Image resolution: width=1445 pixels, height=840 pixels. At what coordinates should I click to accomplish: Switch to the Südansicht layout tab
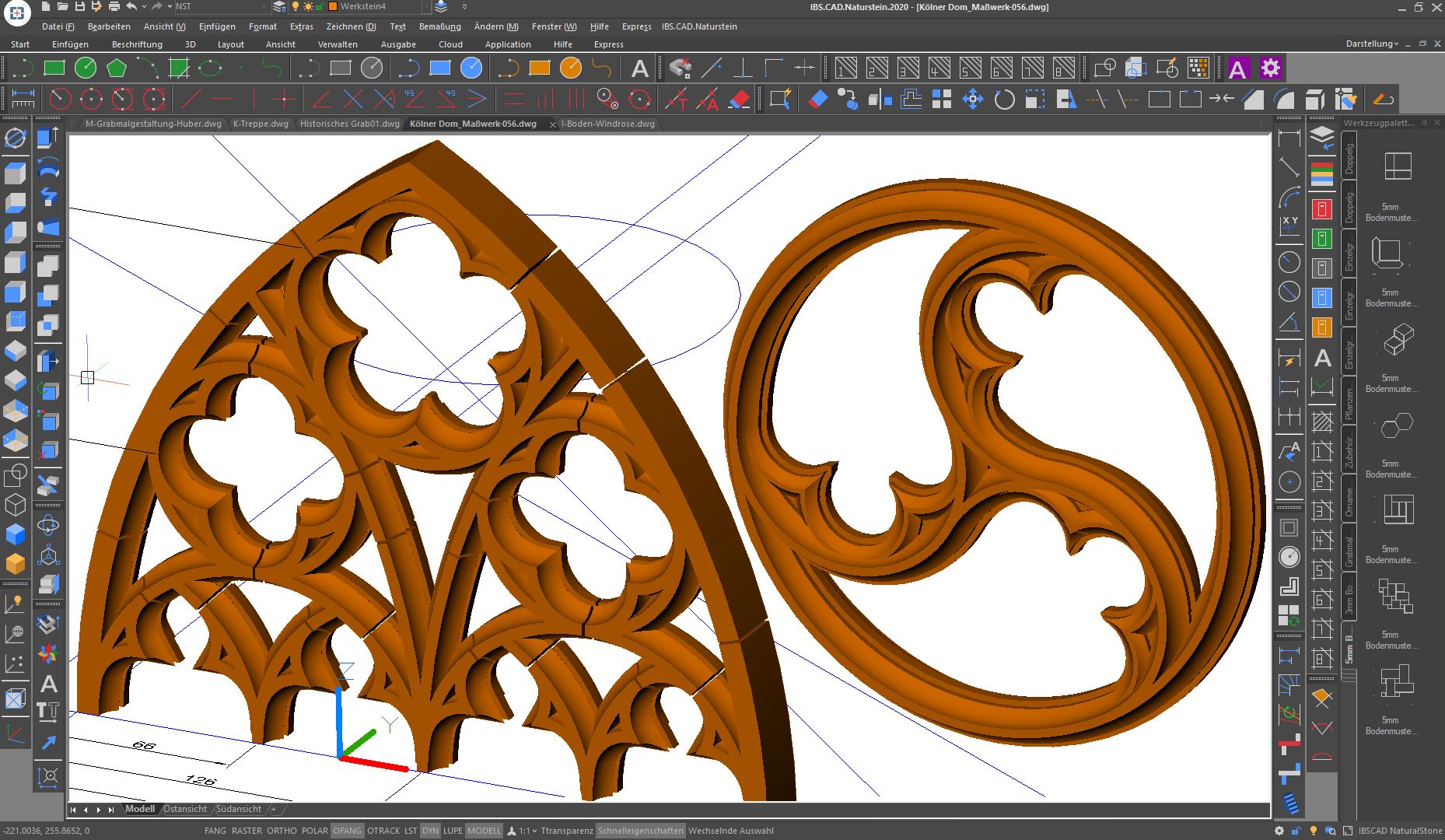tap(238, 809)
